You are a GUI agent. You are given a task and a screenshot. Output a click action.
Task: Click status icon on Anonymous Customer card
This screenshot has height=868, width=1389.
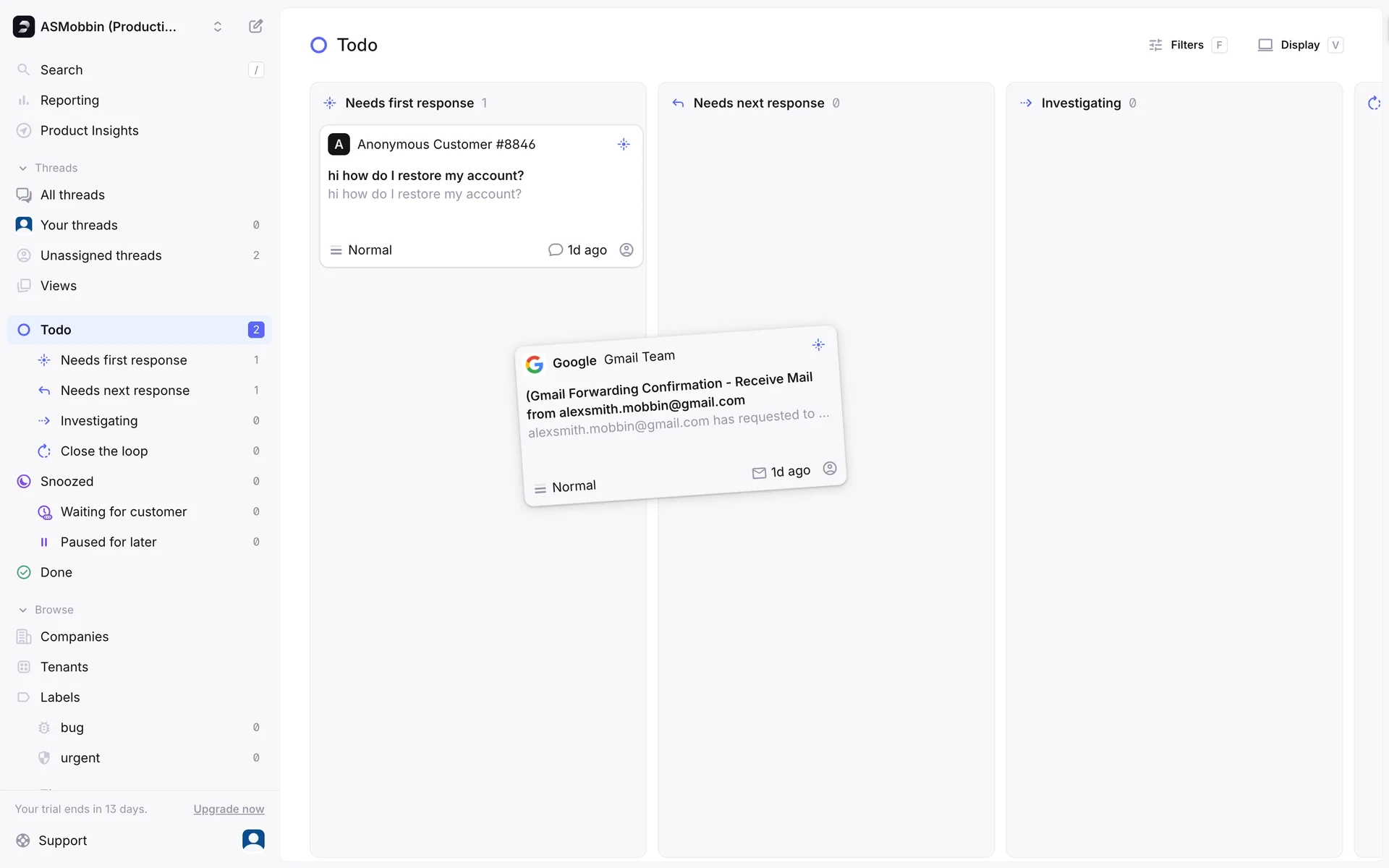tap(624, 145)
